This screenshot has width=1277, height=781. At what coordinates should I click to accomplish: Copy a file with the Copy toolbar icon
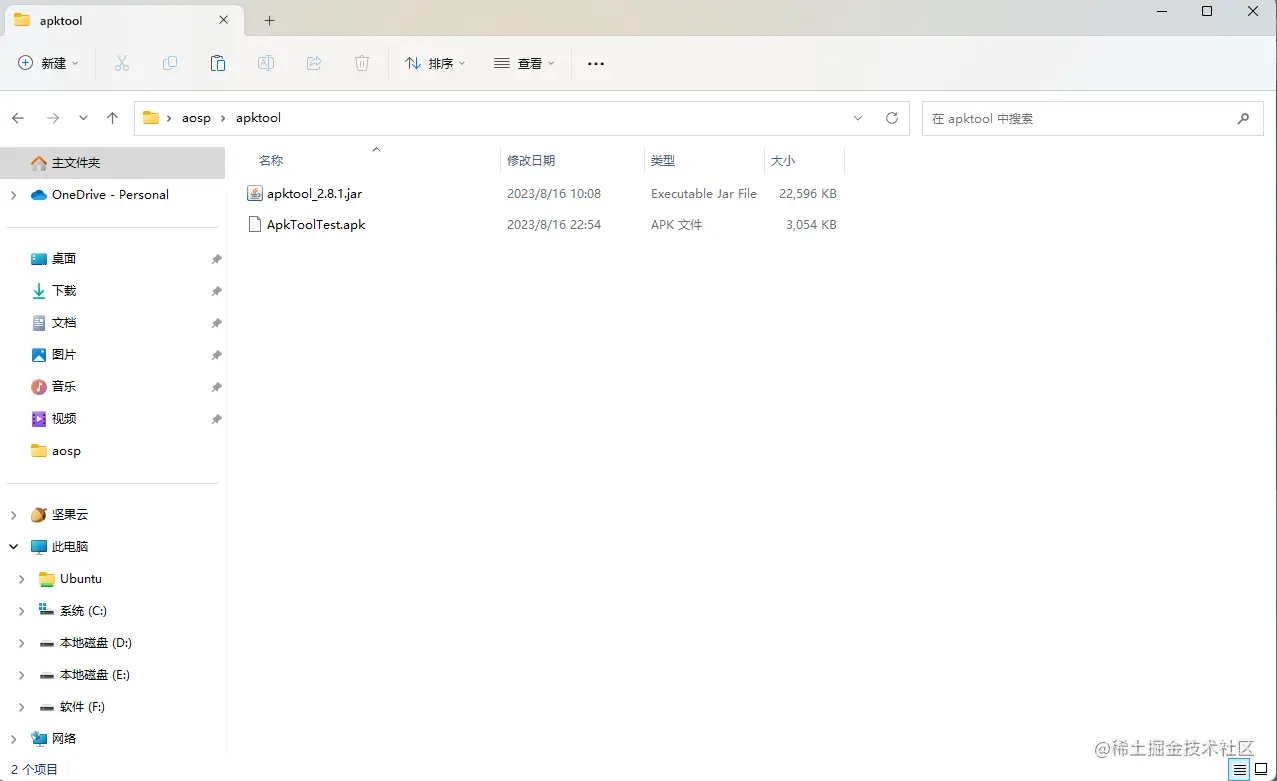click(170, 63)
